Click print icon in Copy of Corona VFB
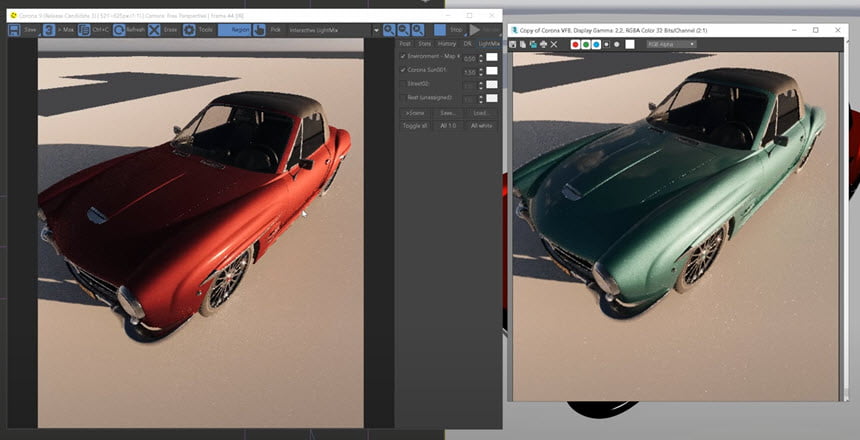This screenshot has width=860, height=440. (543, 44)
